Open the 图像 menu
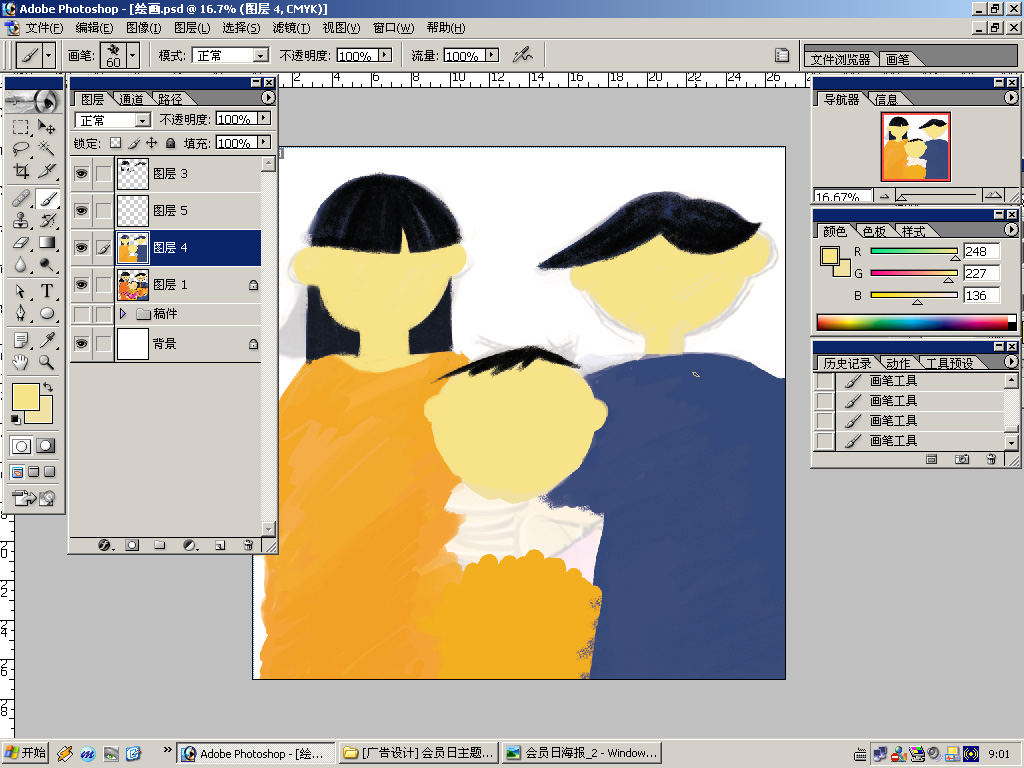Screen dimensions: 1024x768 pyautogui.click(x=143, y=27)
